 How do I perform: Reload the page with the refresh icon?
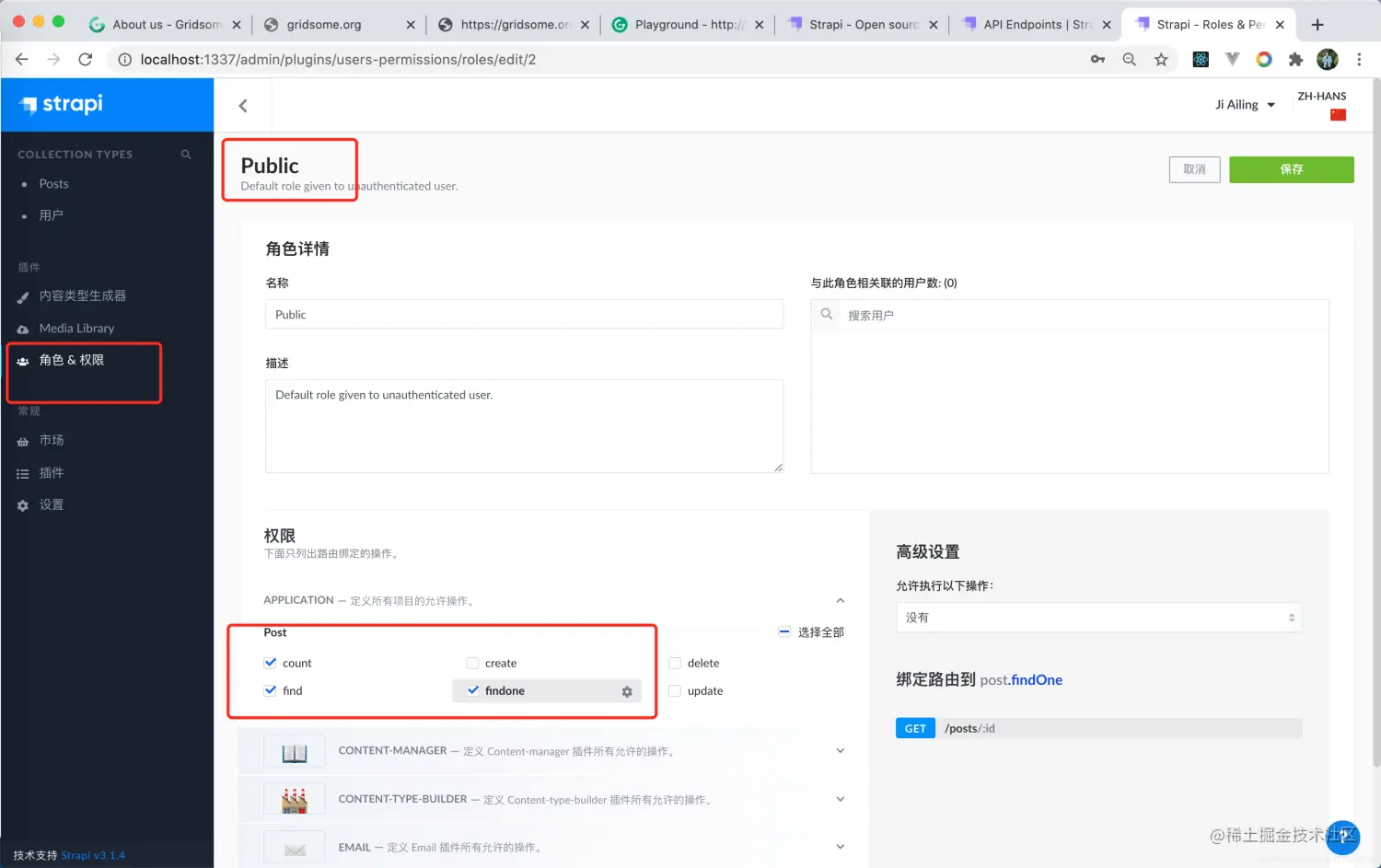pos(86,60)
